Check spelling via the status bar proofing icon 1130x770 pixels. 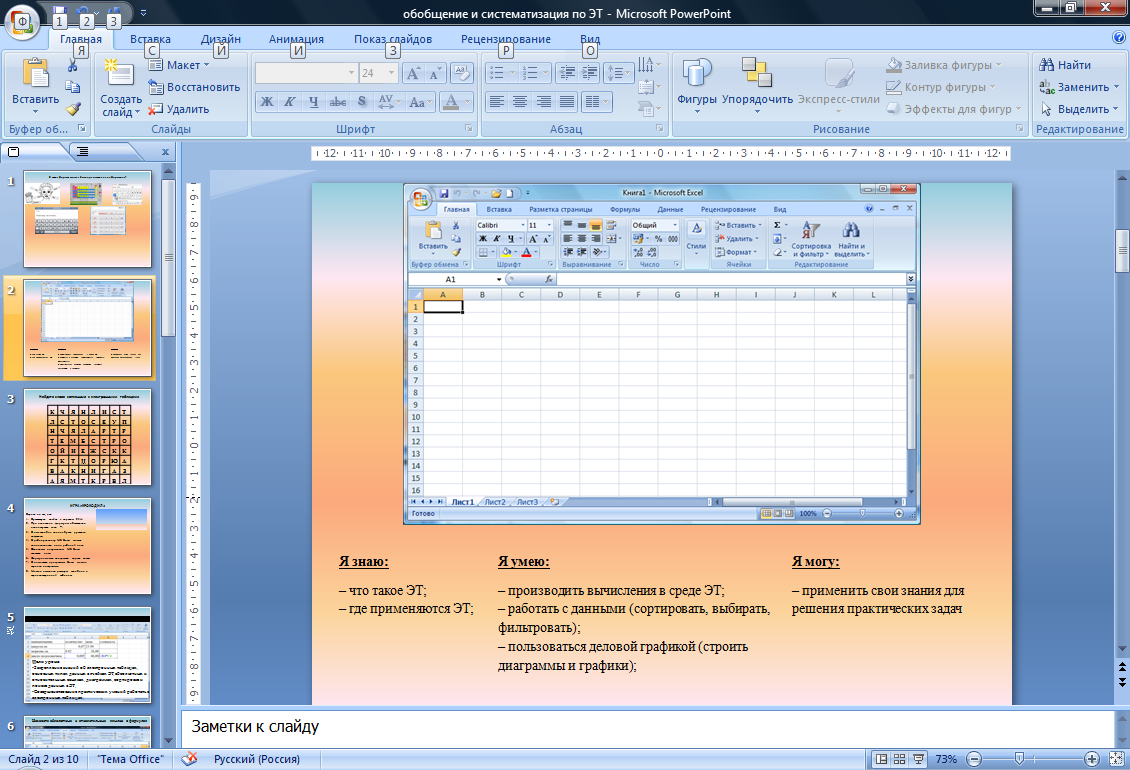click(190, 758)
